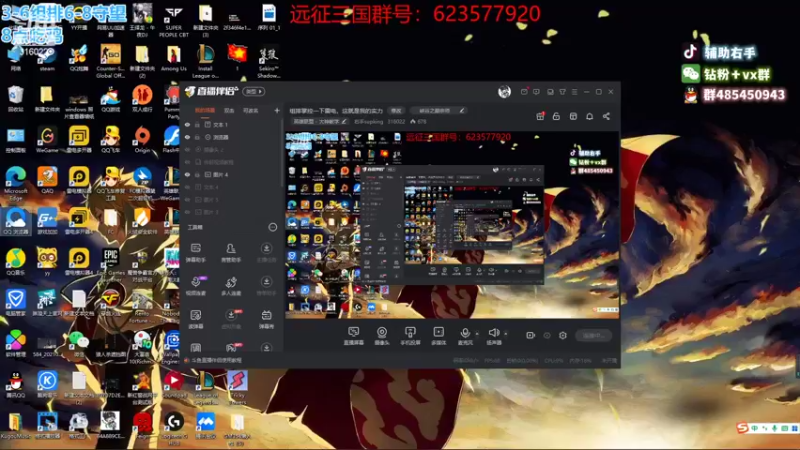This screenshot has height=450, width=800.
Task: Show the hidden 文本 4 source
Action: (187, 187)
